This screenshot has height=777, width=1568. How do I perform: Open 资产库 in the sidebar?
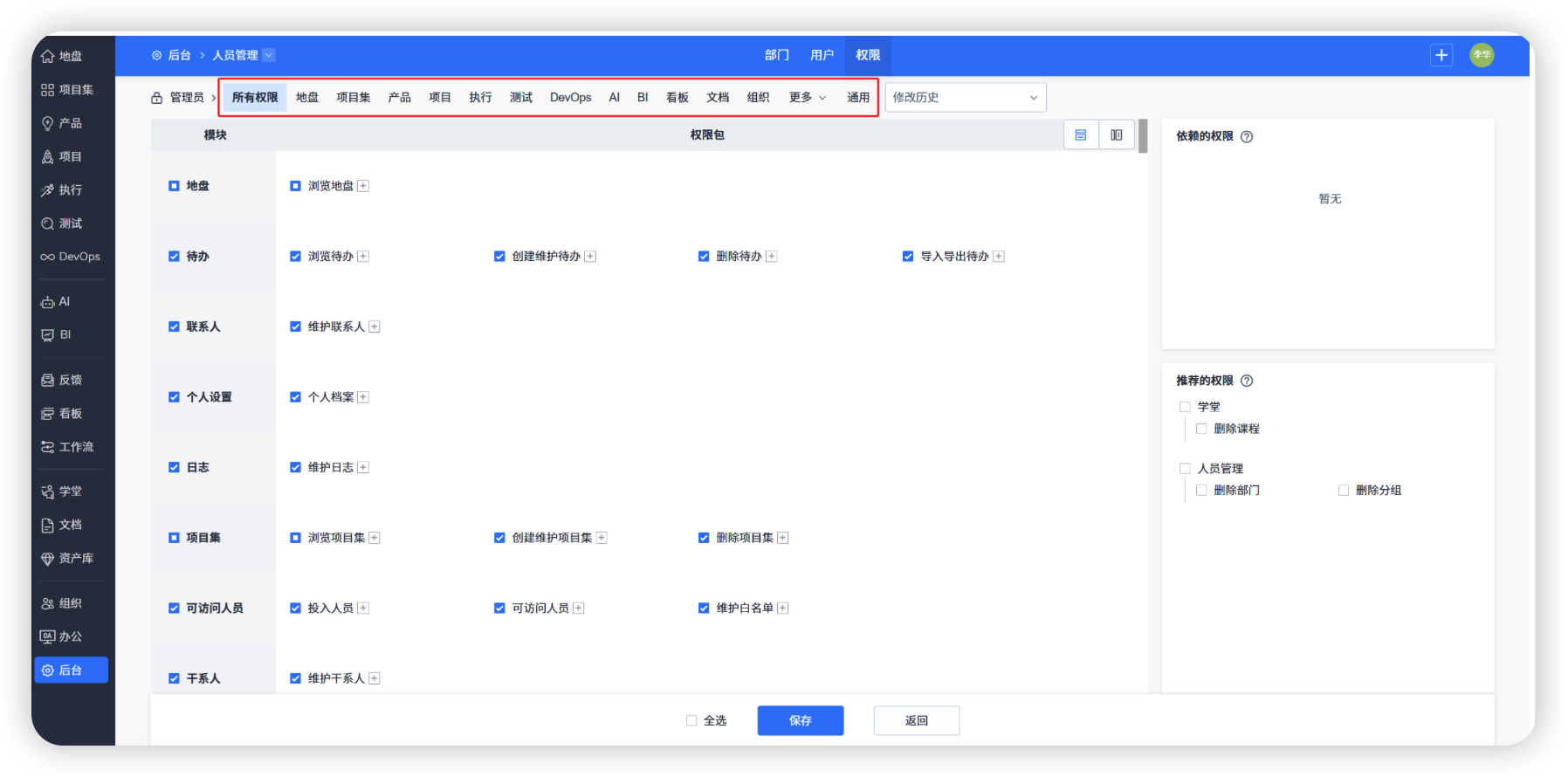(68, 559)
